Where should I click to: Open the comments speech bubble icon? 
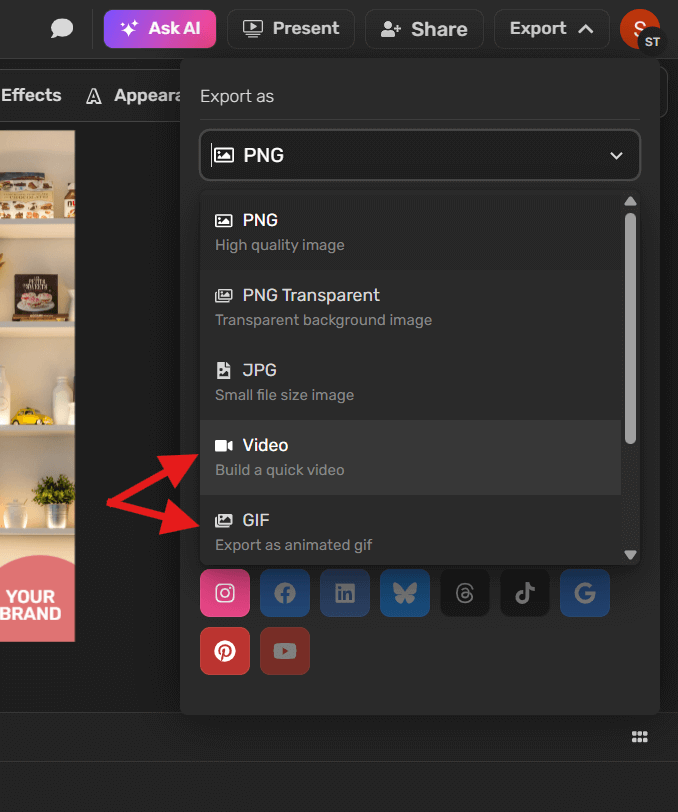point(62,28)
